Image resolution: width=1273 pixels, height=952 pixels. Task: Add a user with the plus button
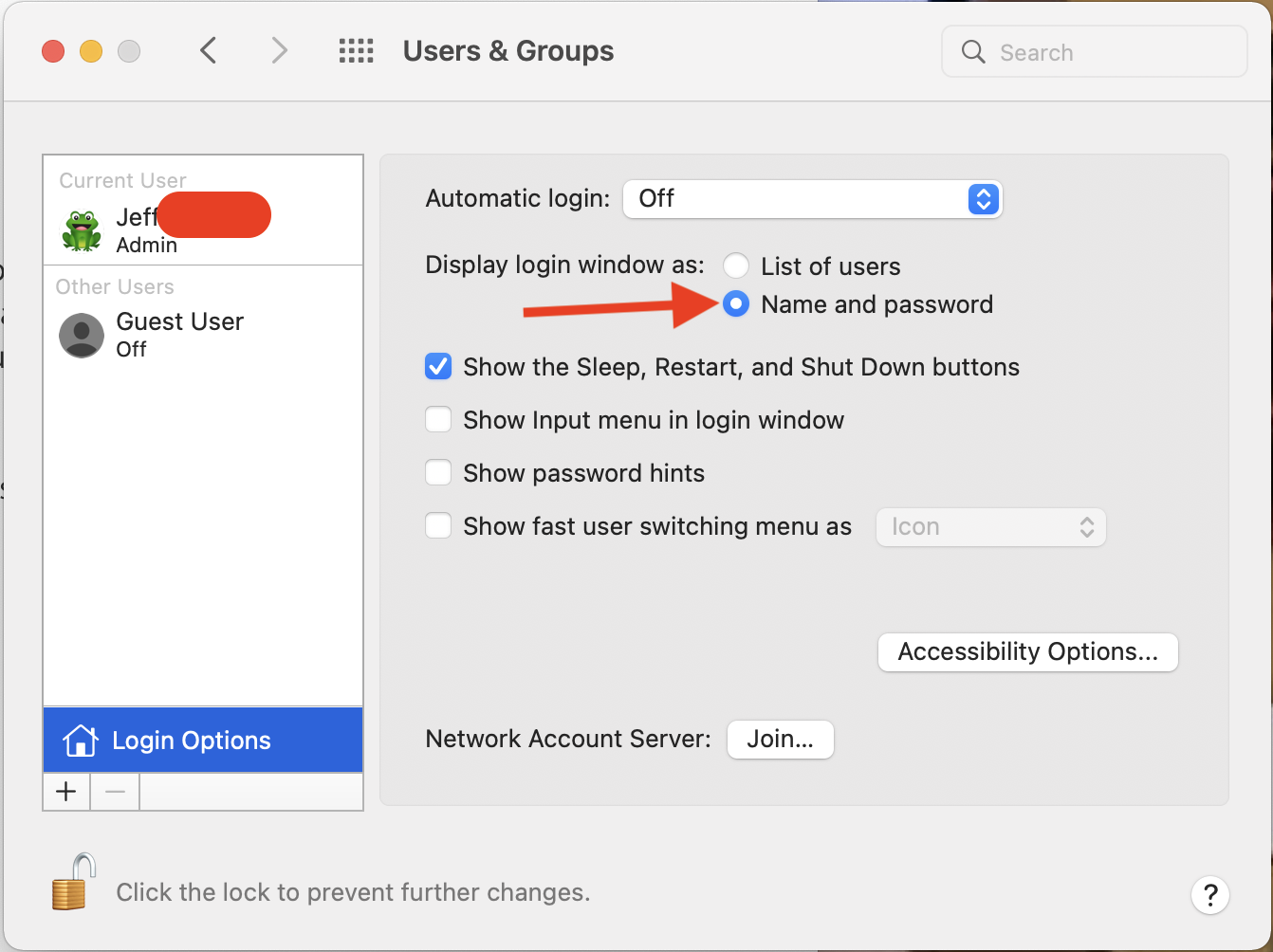[x=66, y=792]
